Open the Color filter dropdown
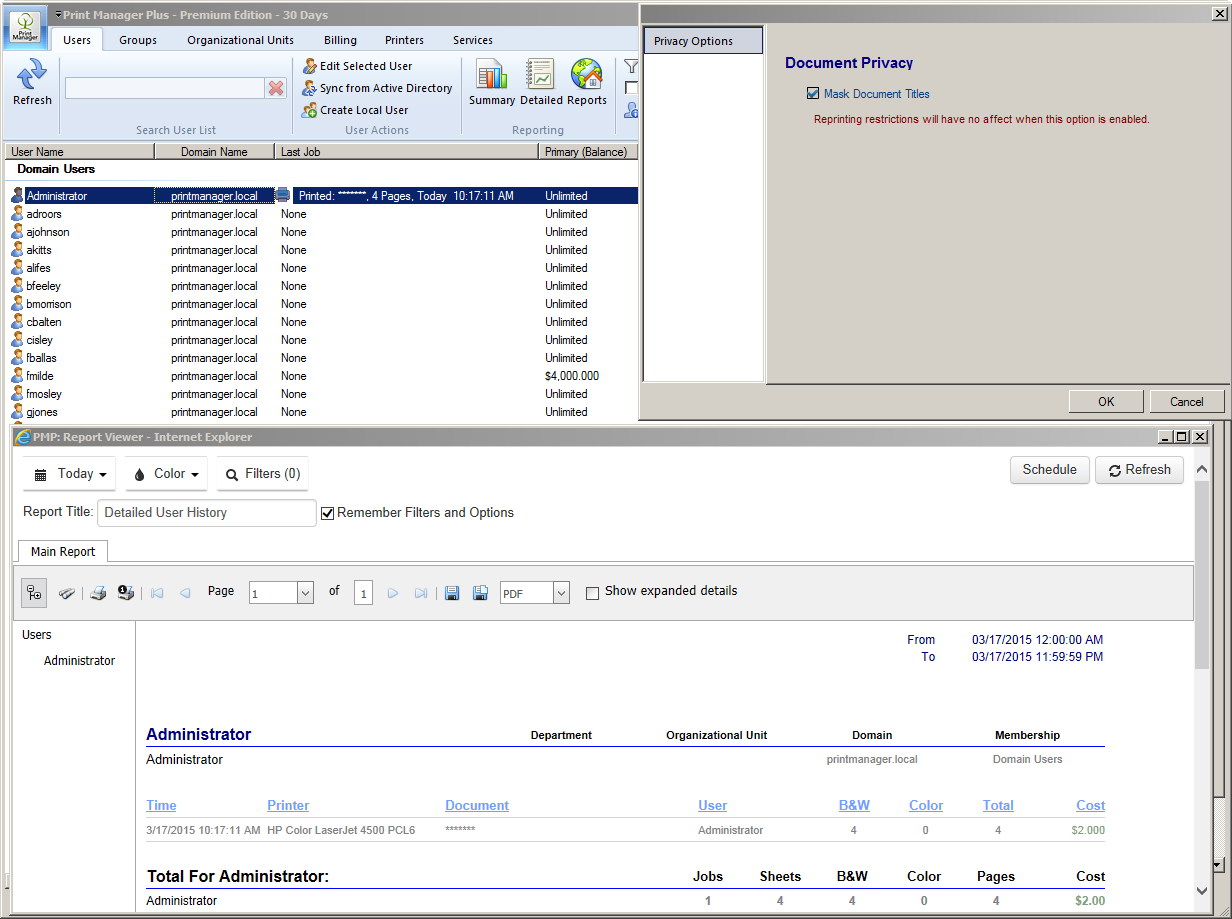The image size is (1232, 919). pyautogui.click(x=167, y=474)
